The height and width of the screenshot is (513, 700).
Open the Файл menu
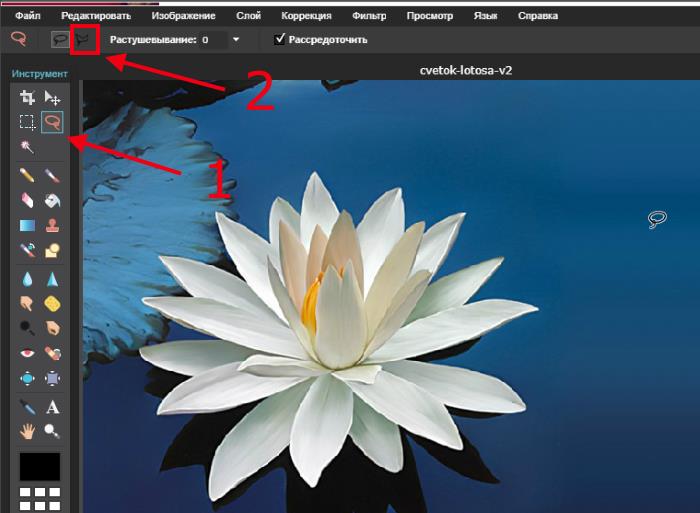pos(28,16)
